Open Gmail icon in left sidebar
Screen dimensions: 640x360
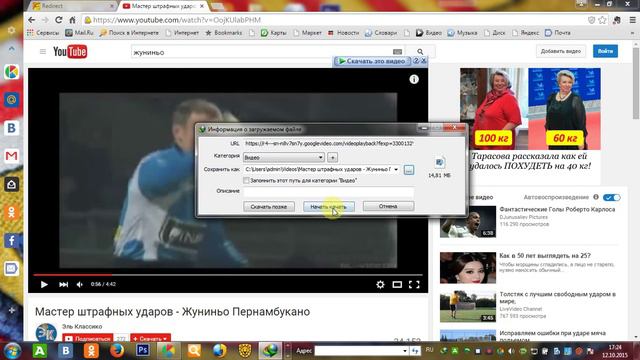pyautogui.click(x=11, y=156)
